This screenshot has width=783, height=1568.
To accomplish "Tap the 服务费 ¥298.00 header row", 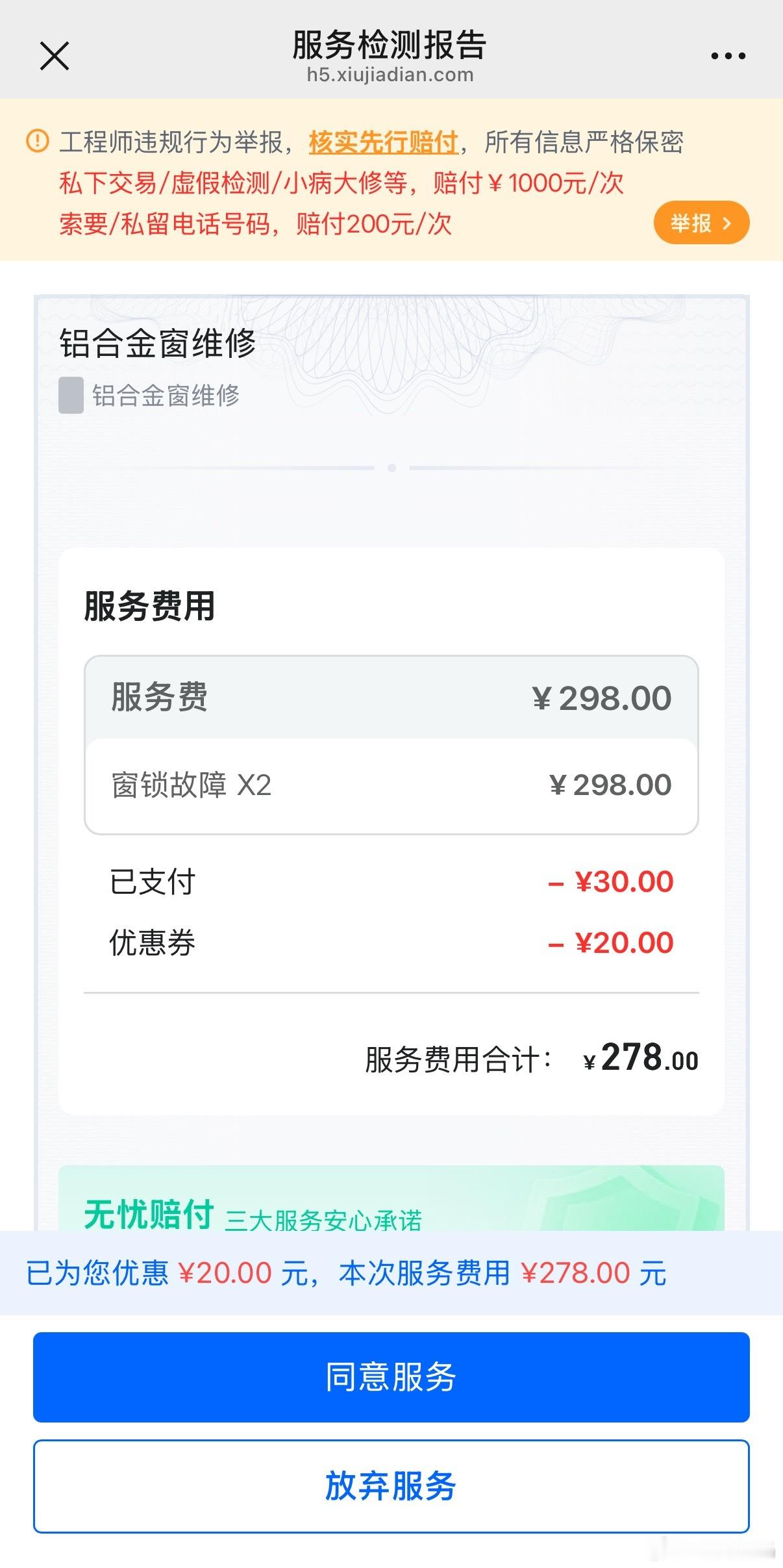I will tap(391, 698).
